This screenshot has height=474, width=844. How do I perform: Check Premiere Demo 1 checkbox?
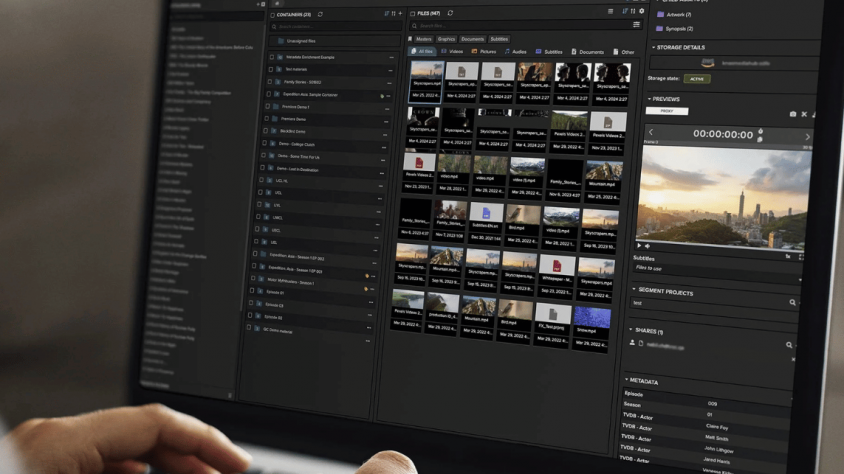click(x=268, y=107)
